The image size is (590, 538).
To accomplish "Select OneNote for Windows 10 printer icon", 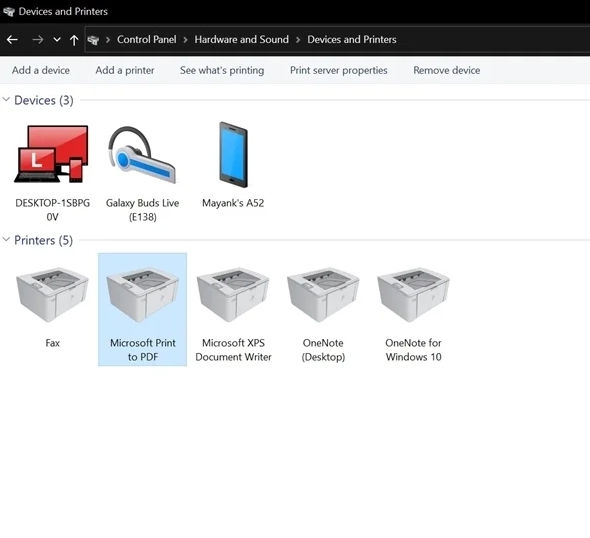I will 414,295.
